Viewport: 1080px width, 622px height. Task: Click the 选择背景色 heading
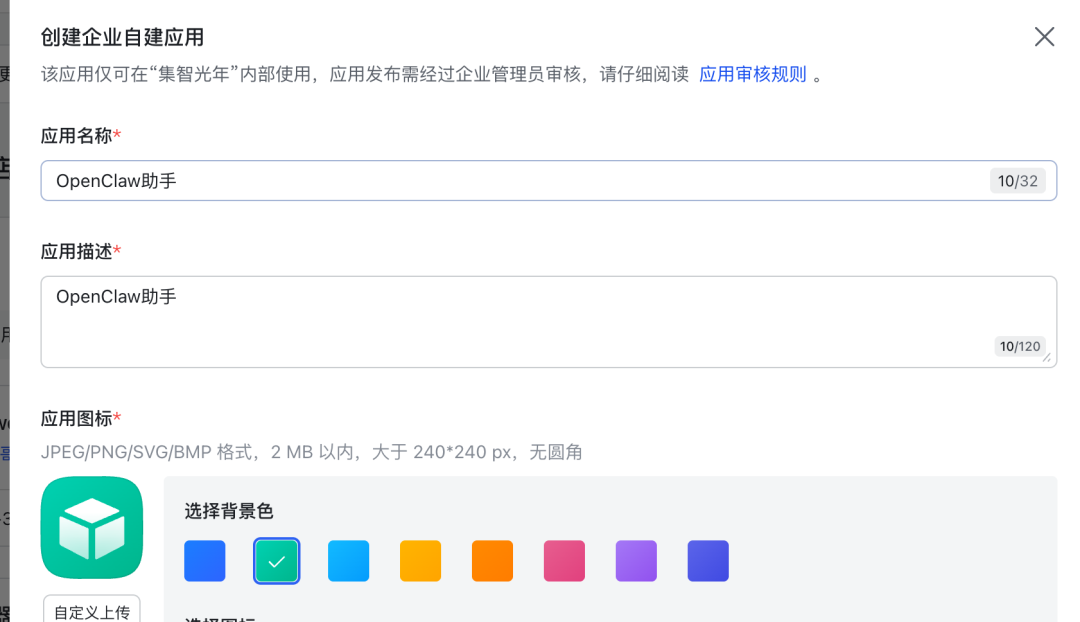point(229,511)
